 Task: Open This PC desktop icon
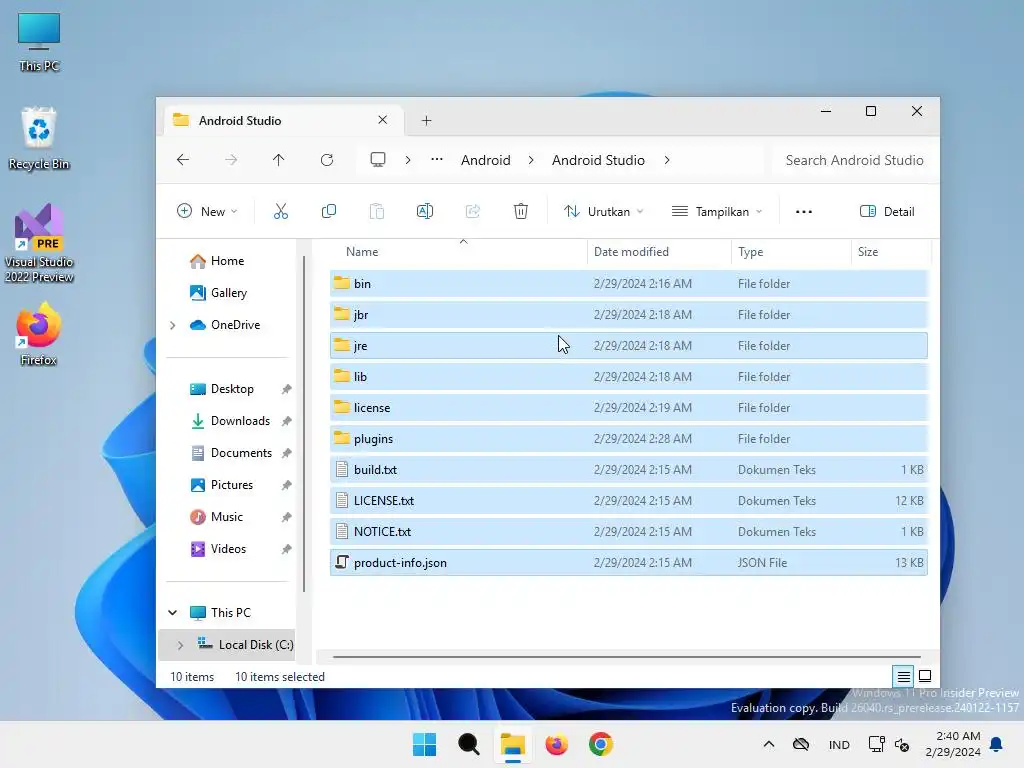(x=39, y=42)
